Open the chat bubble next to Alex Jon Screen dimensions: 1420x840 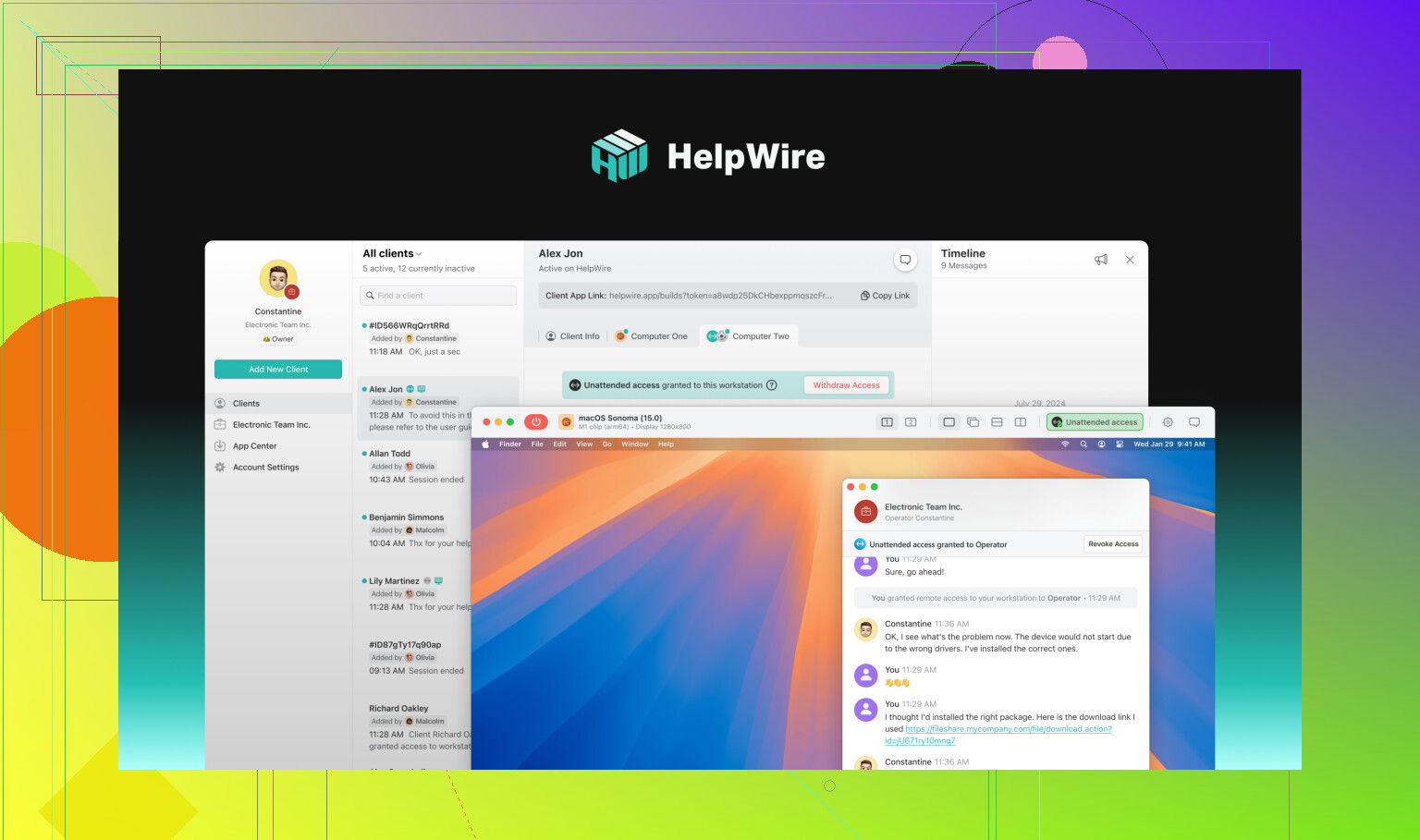coord(905,260)
